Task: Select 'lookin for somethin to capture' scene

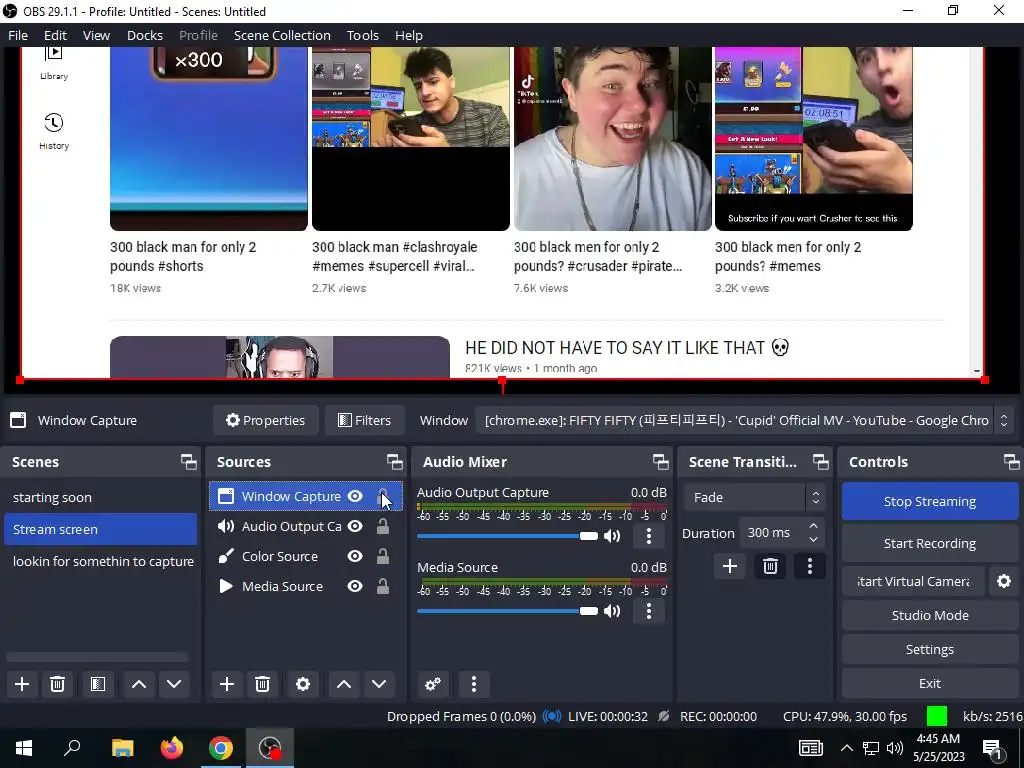Action: [100, 561]
